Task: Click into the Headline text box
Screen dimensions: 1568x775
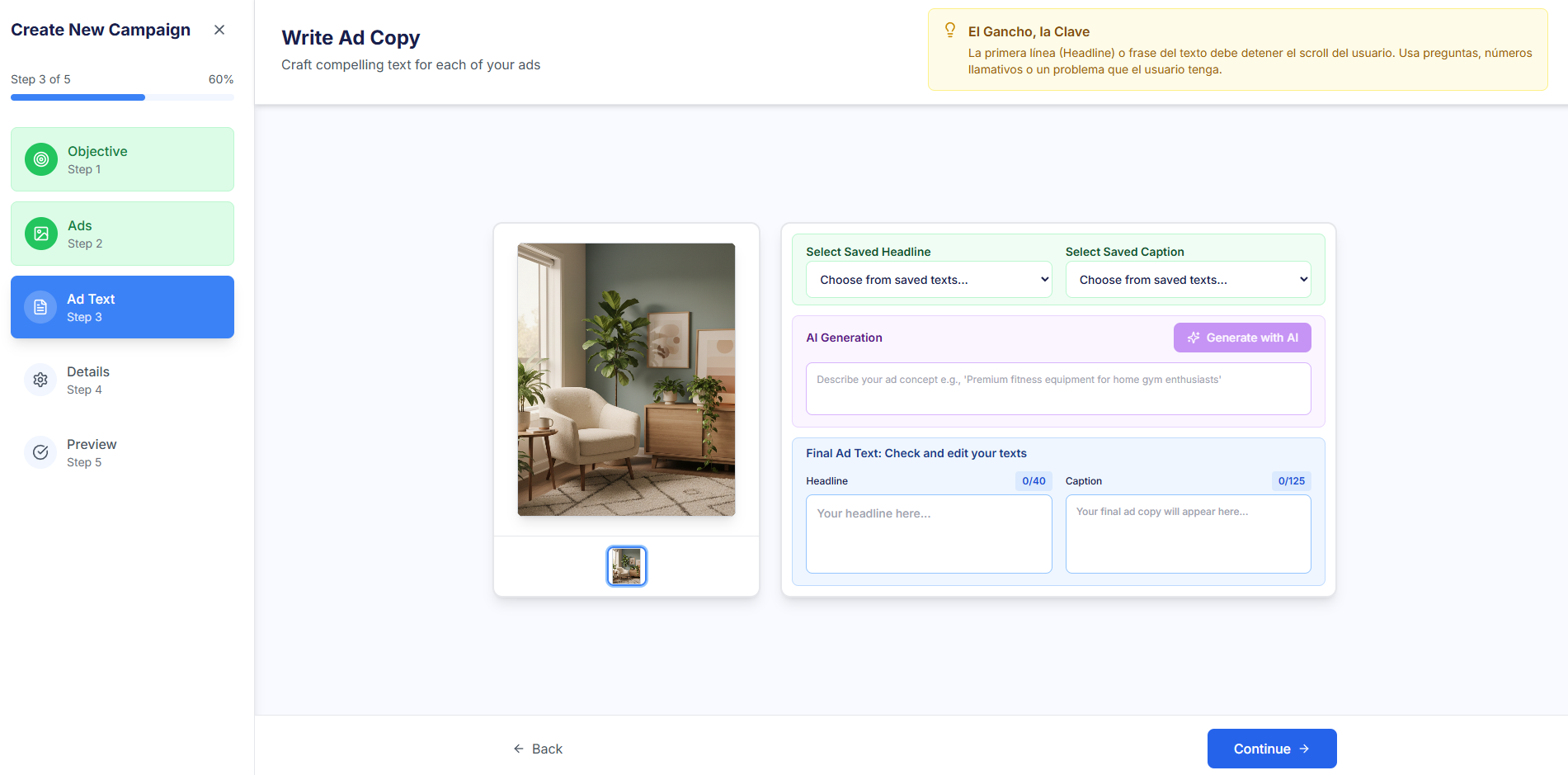Action: pyautogui.click(x=928, y=533)
